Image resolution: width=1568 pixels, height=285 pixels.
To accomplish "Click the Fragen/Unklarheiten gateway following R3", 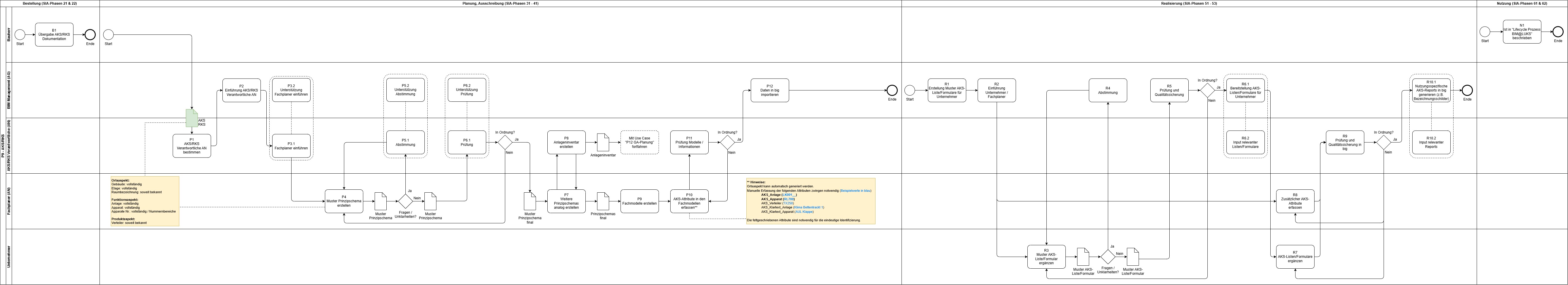I will click(x=1108, y=256).
